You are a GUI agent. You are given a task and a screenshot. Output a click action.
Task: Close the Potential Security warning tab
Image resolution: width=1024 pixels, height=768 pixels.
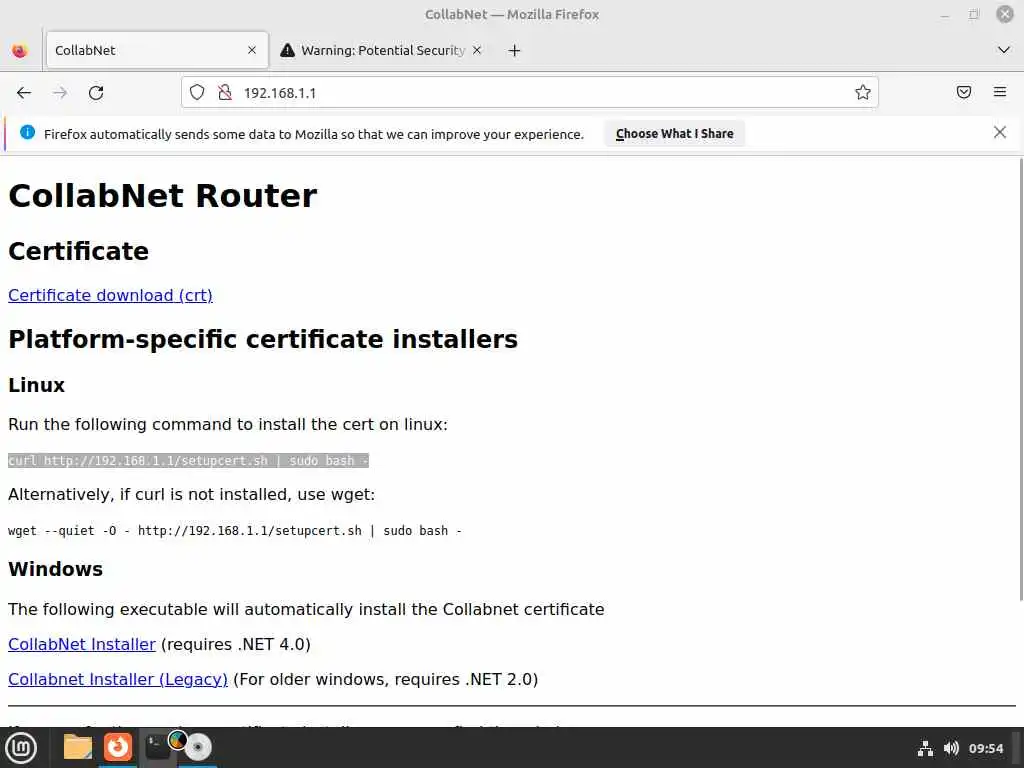[477, 50]
